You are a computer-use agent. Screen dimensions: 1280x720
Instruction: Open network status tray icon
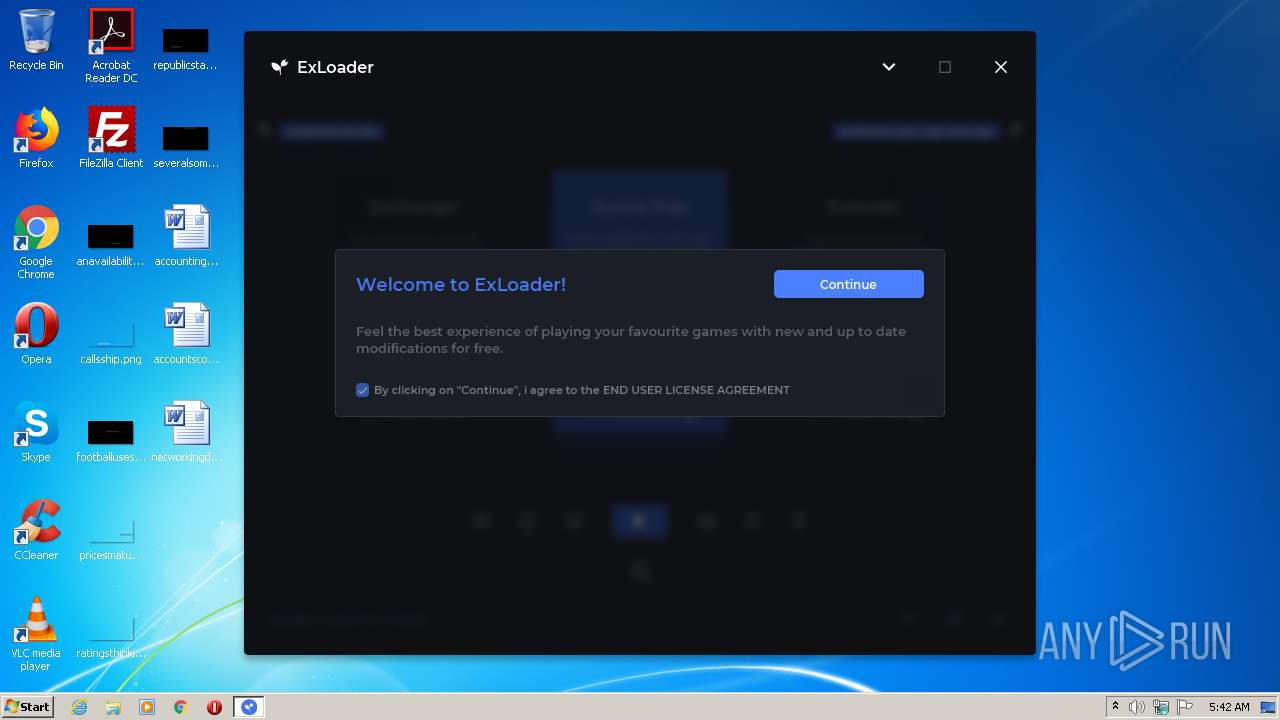[1161, 707]
